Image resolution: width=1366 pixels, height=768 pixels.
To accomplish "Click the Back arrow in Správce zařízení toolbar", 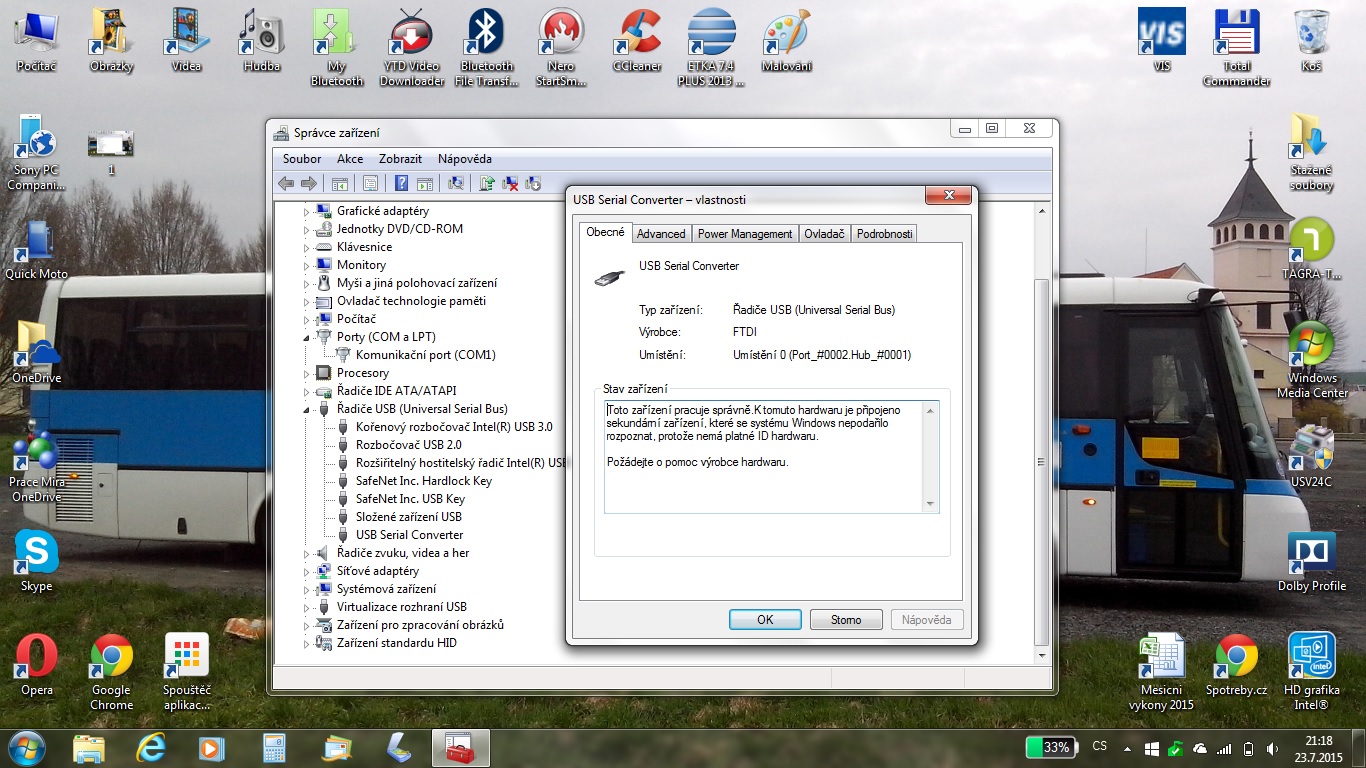I will tap(286, 183).
